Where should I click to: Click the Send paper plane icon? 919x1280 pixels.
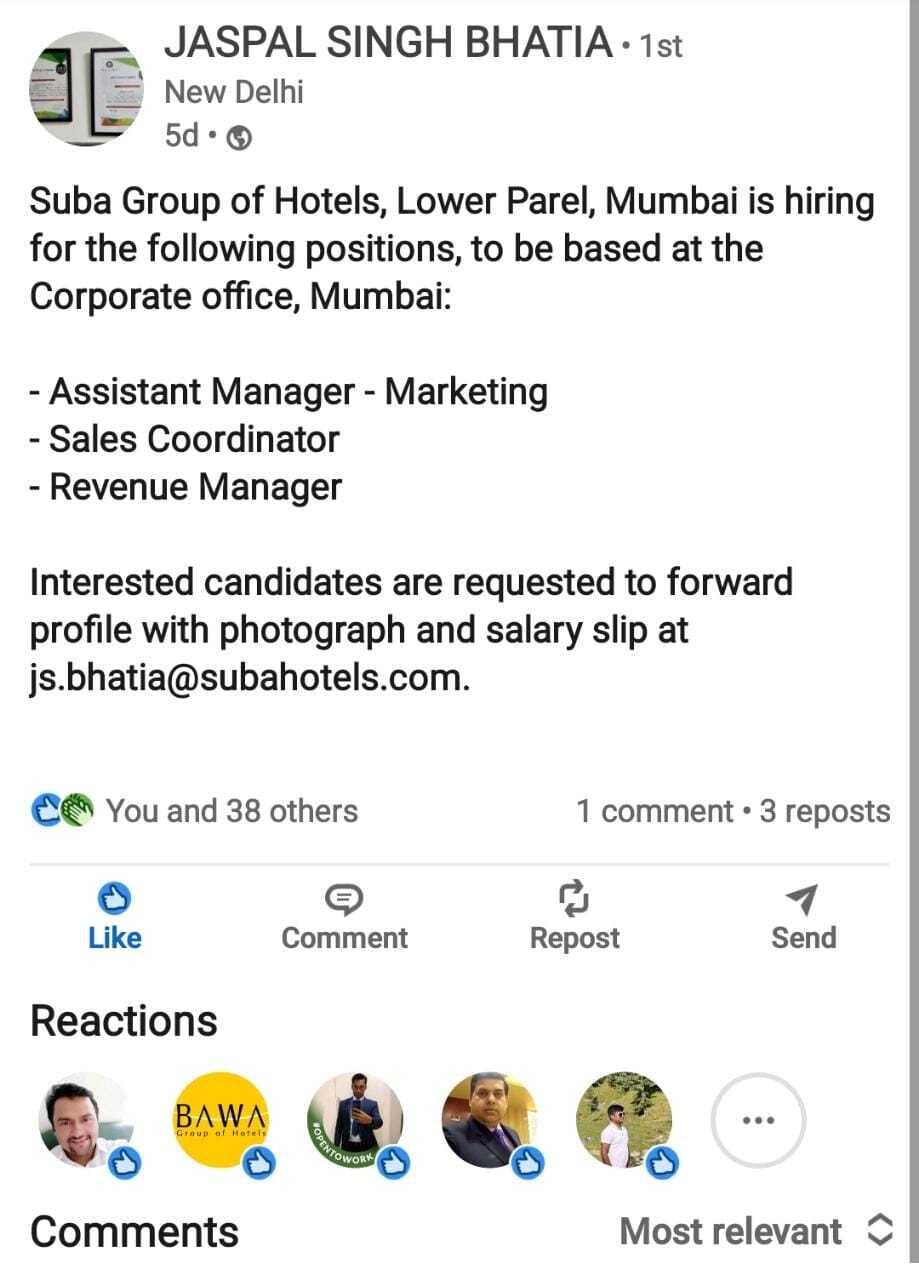point(803,900)
